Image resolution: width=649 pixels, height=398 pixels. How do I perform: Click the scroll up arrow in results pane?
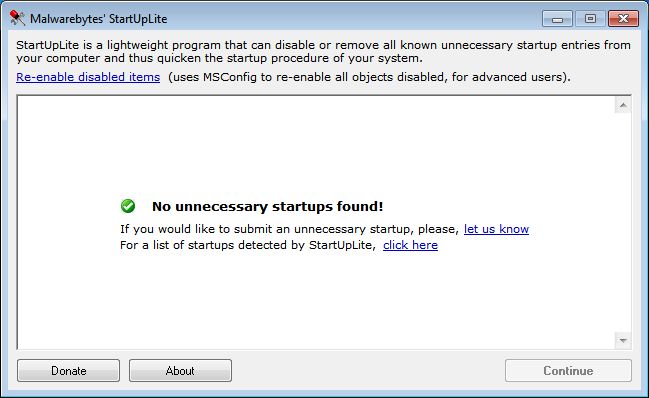[x=623, y=105]
